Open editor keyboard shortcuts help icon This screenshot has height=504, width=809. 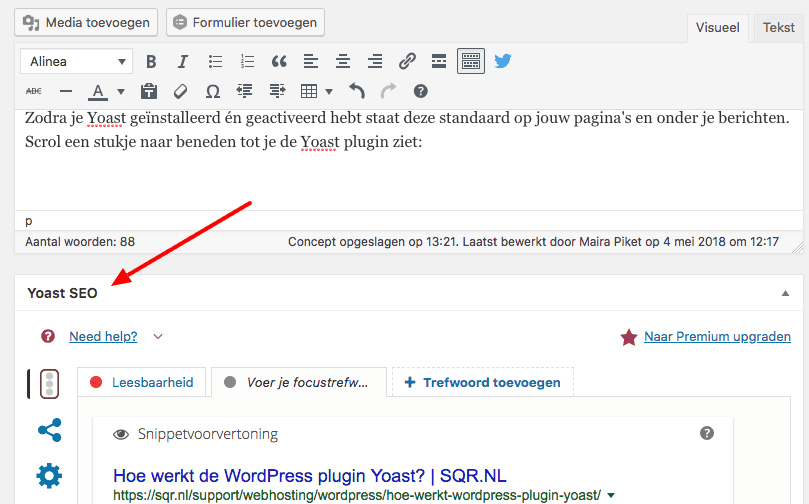[x=420, y=91]
